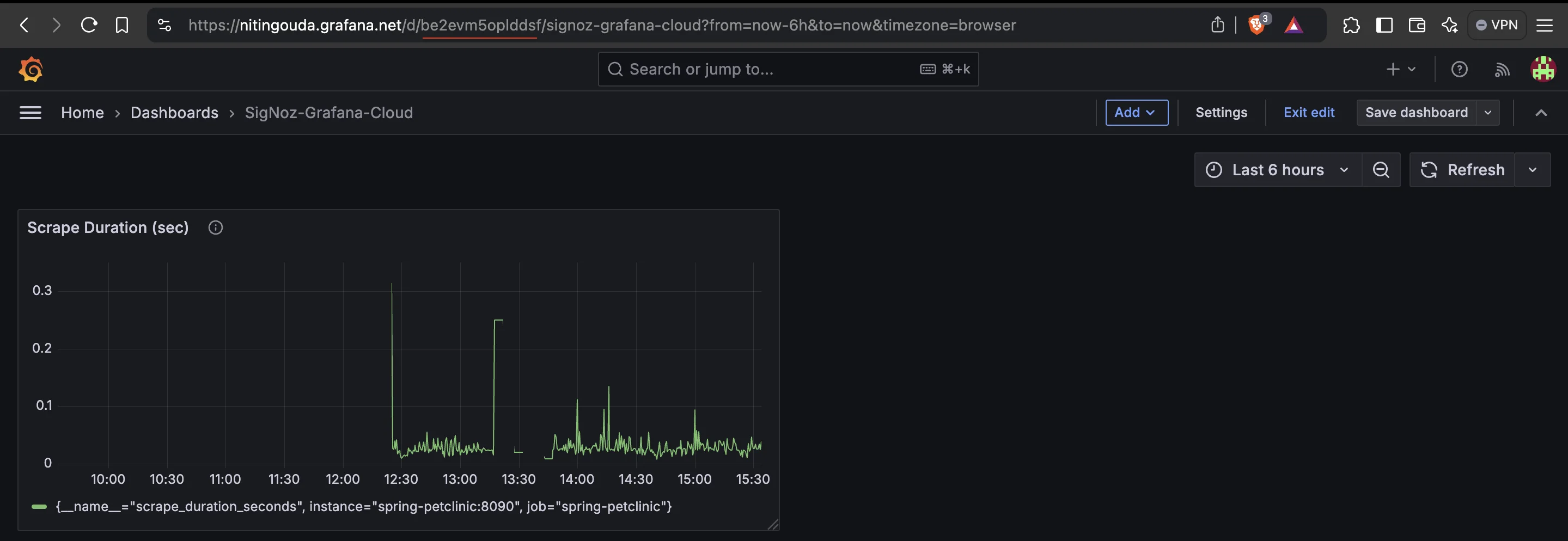Open the browser hamburger menu
This screenshot has height=541, width=1568.
click(1545, 25)
